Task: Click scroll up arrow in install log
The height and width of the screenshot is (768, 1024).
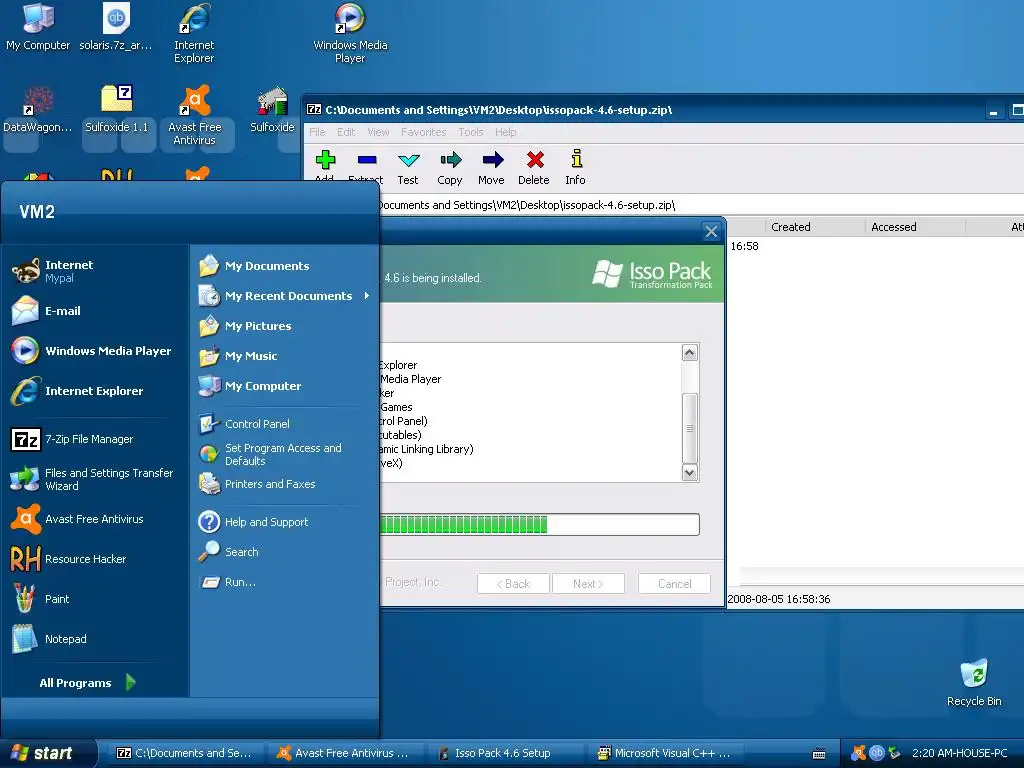Action: coord(690,353)
